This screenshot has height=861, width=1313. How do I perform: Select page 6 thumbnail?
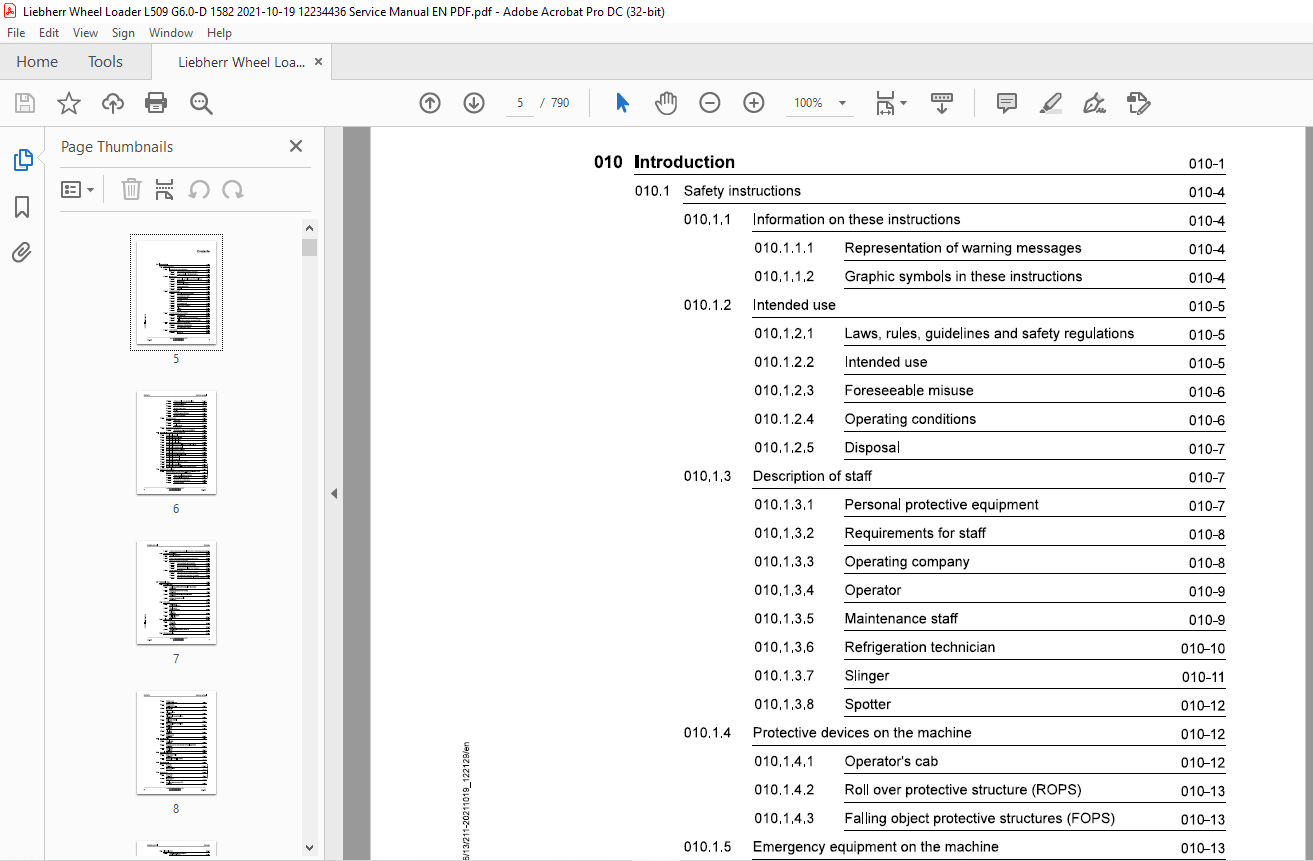[x=176, y=443]
